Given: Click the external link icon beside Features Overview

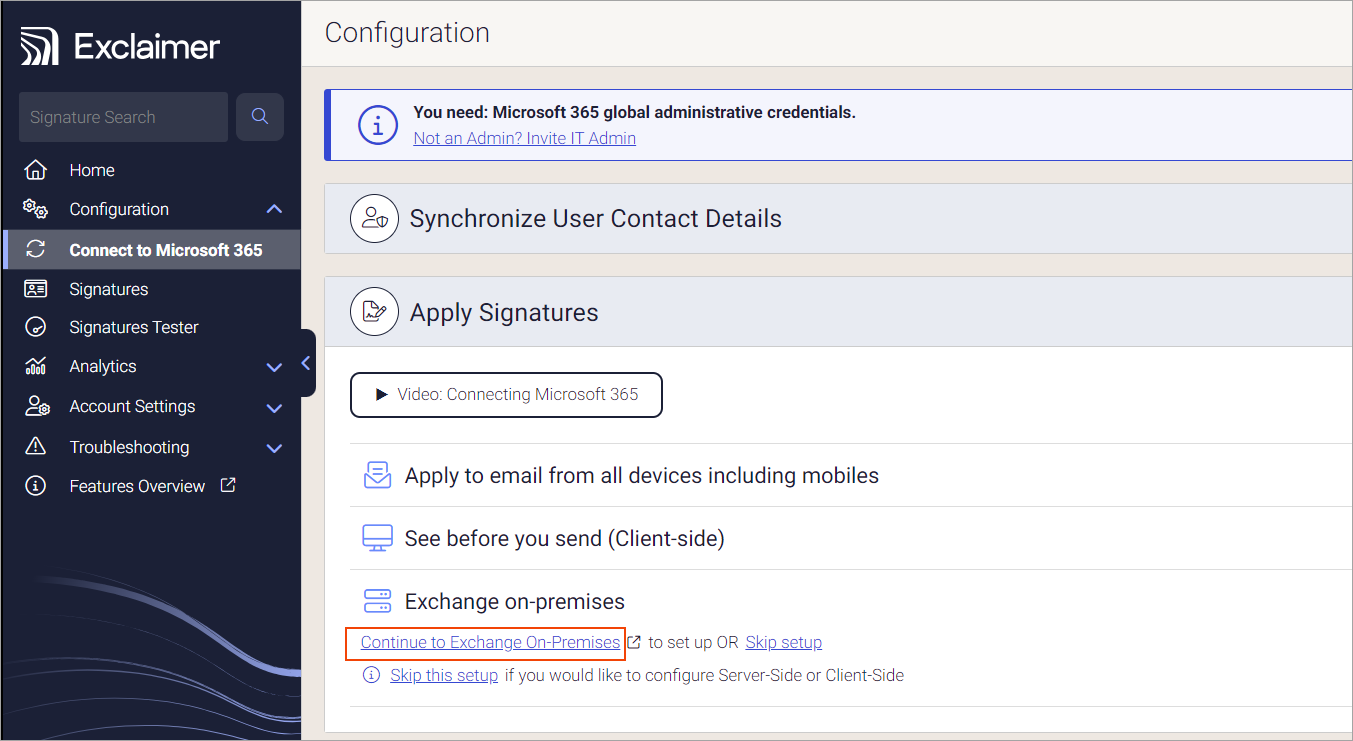Looking at the screenshot, I should click(227, 485).
